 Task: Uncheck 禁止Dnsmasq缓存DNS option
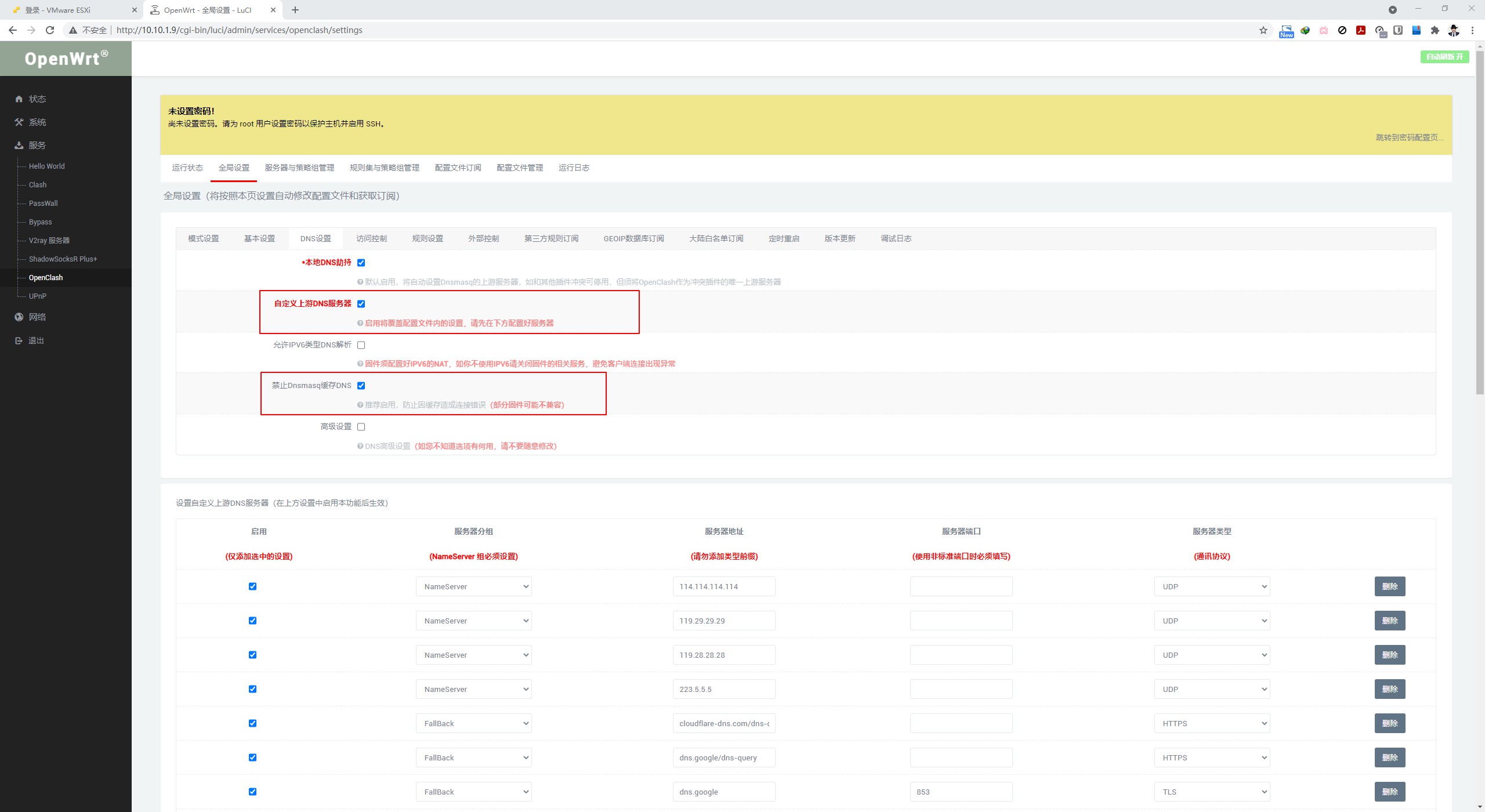point(361,386)
